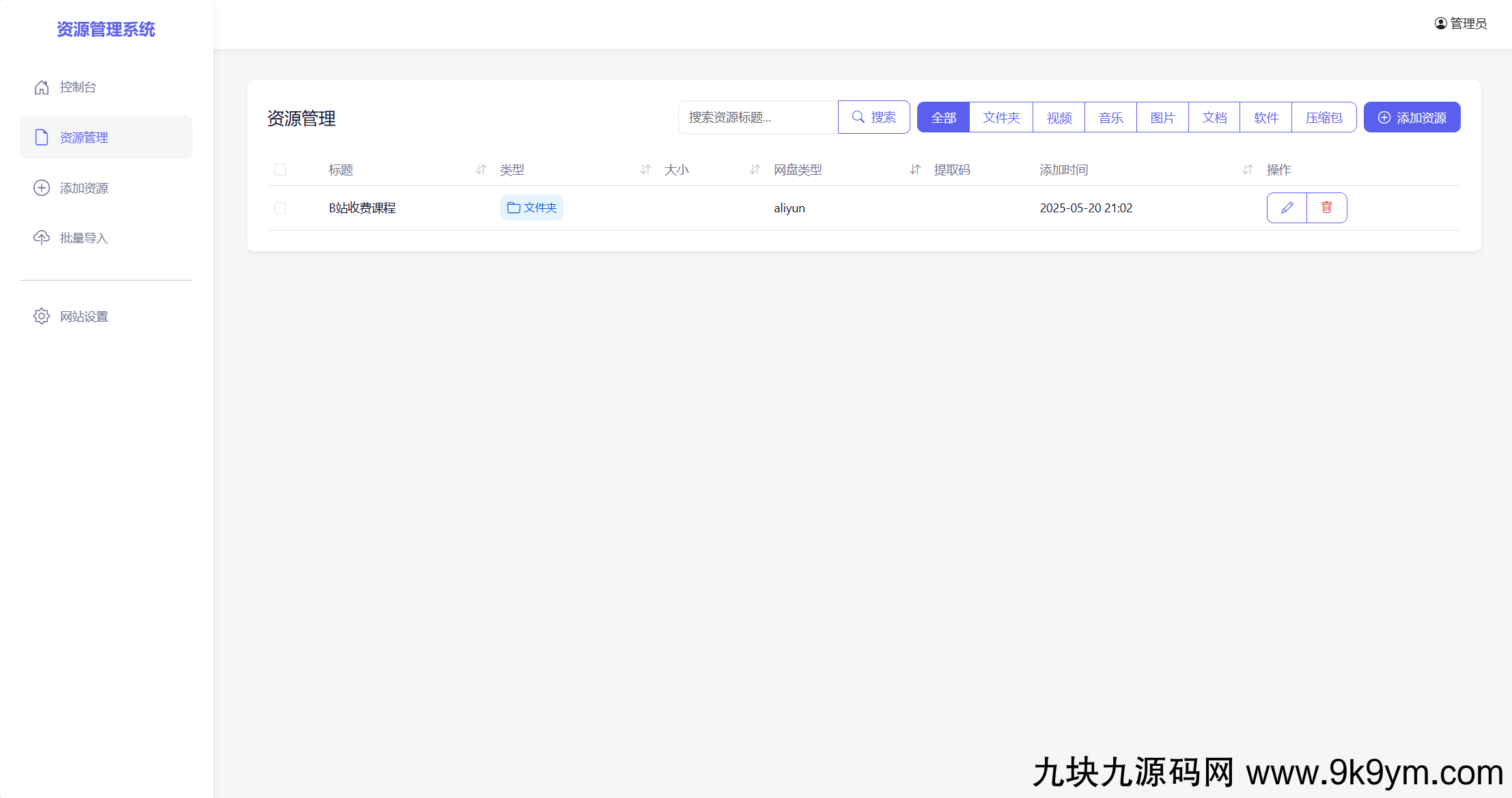Focus the 搜索资源标题 input field
Screen dimensions: 1512x798
click(x=758, y=117)
